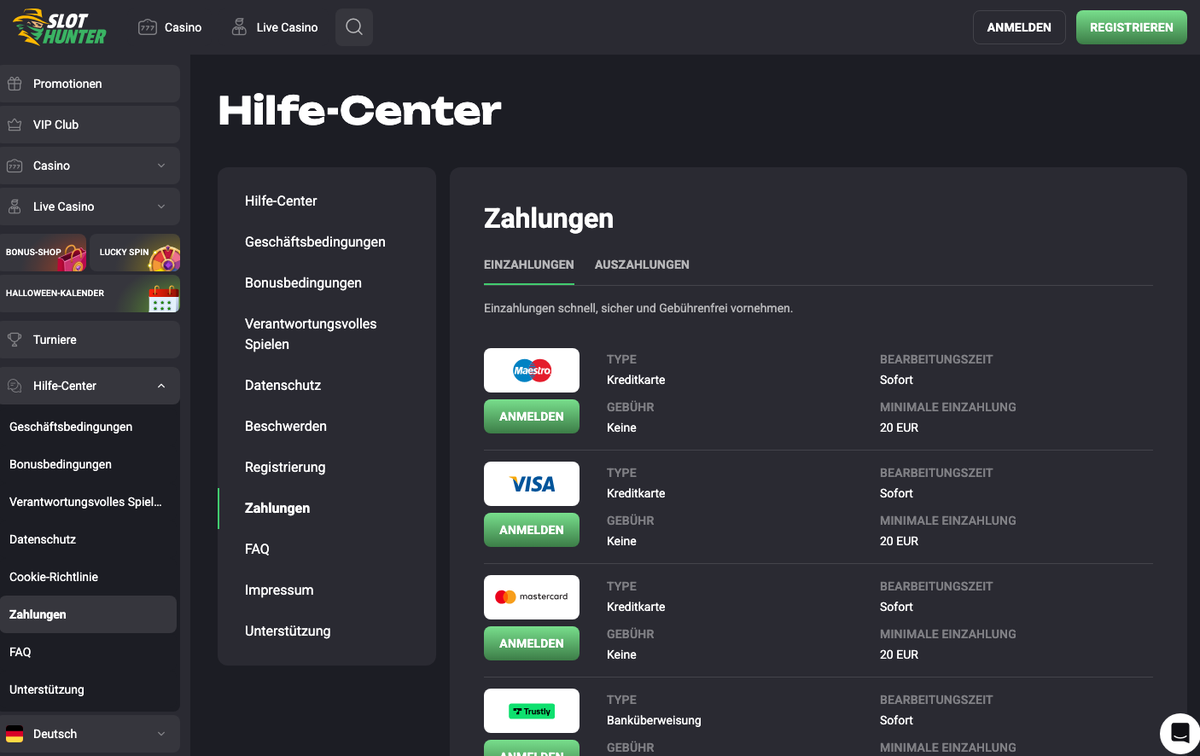This screenshot has height=756, width=1200.
Task: Open Registrierung in the help panel menu
Action: pyautogui.click(x=285, y=467)
